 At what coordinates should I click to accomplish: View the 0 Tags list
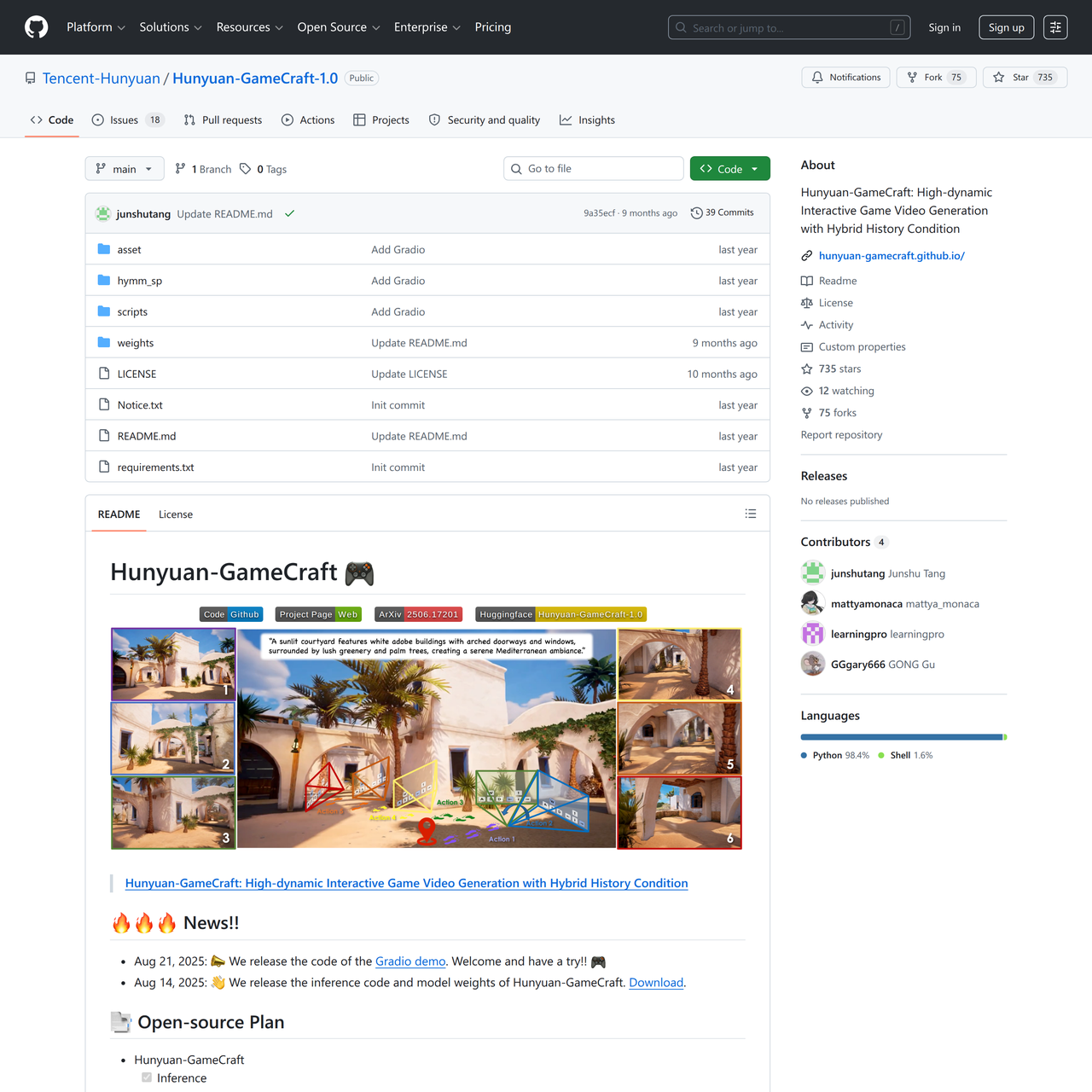pos(263,169)
